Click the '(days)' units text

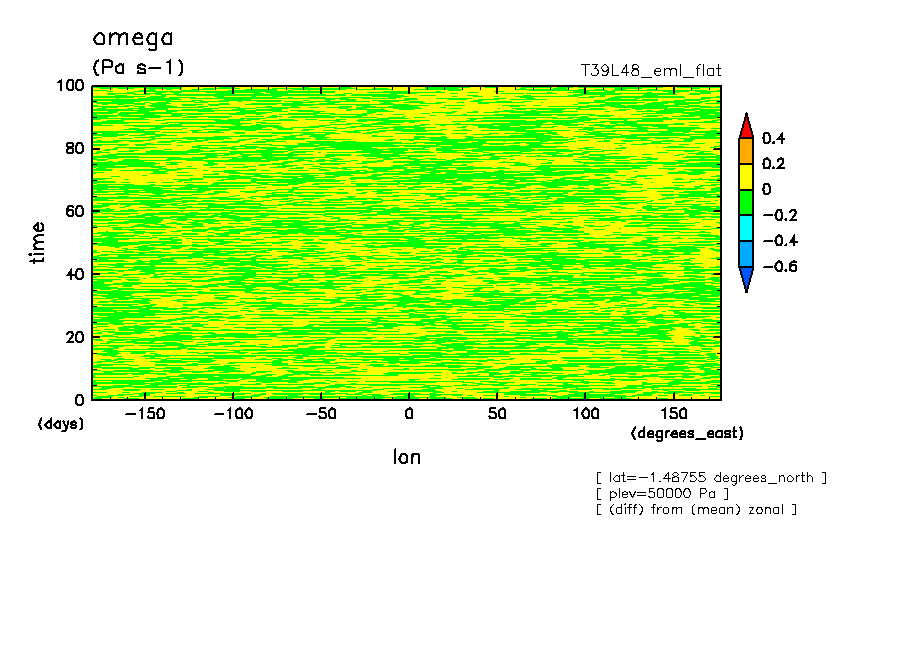tap(60, 424)
